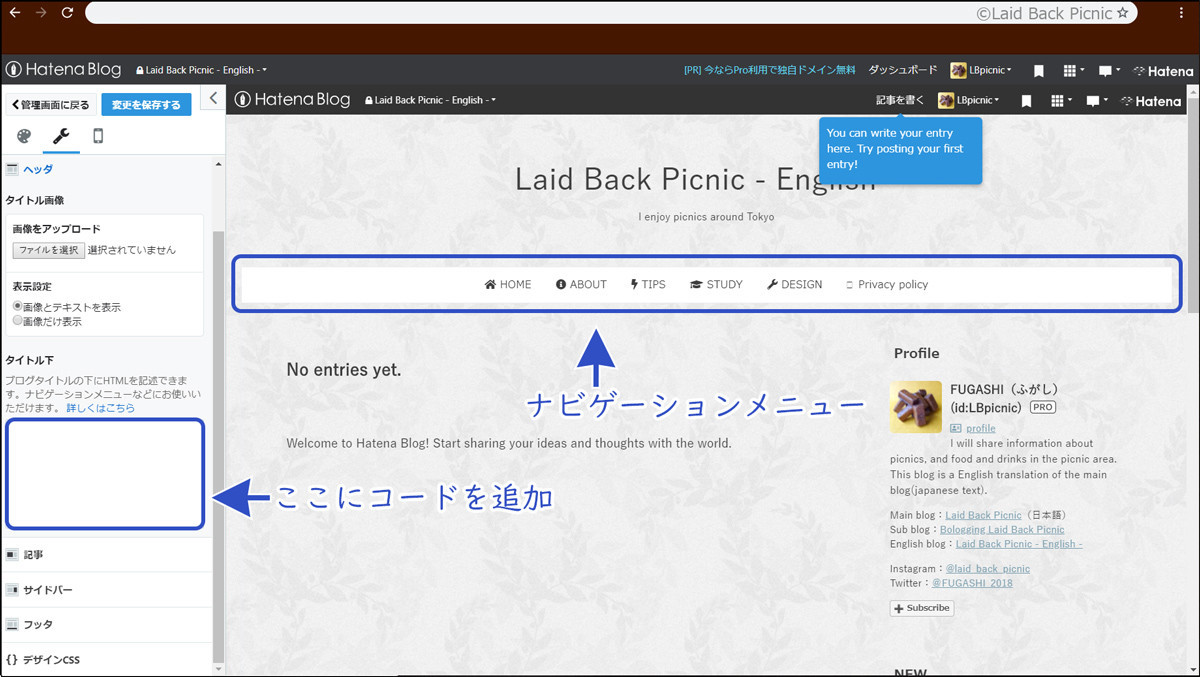Open TIPS in navigation menu
Image resolution: width=1200 pixels, height=677 pixels.
click(x=648, y=284)
